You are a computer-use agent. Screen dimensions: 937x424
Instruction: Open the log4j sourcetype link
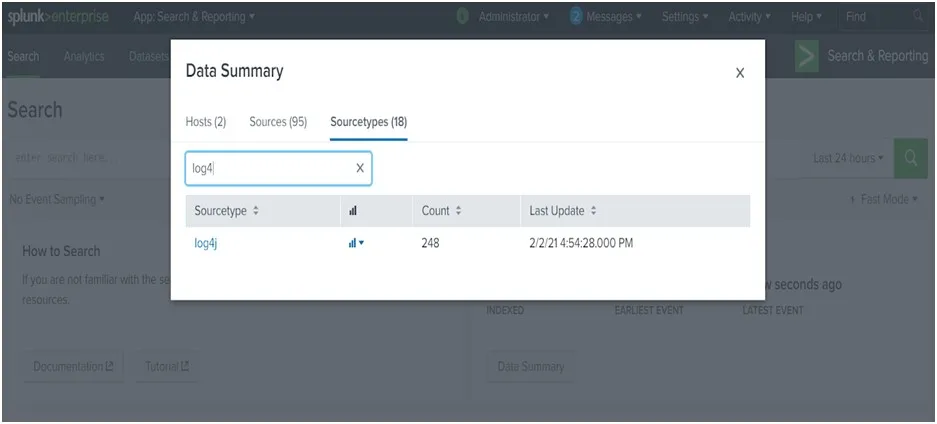point(206,243)
